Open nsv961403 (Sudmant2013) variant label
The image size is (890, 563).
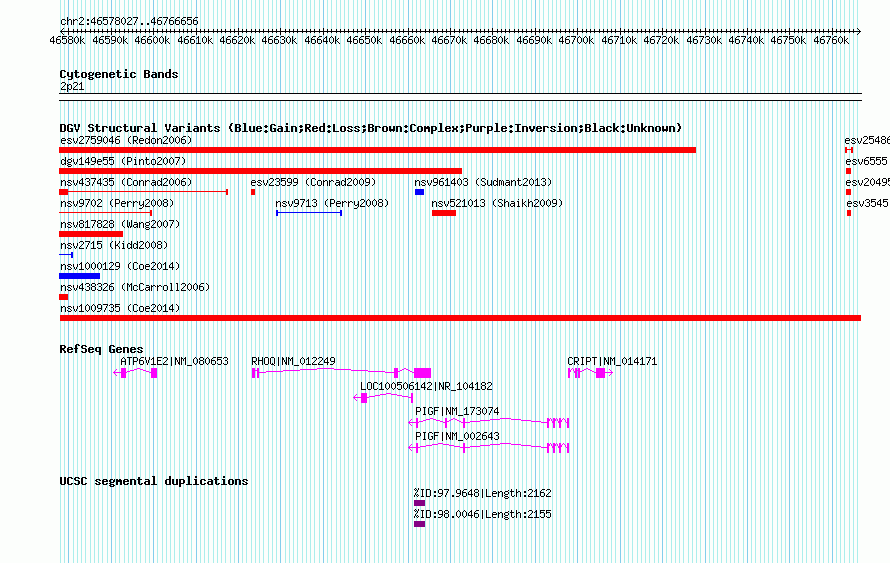(x=483, y=182)
